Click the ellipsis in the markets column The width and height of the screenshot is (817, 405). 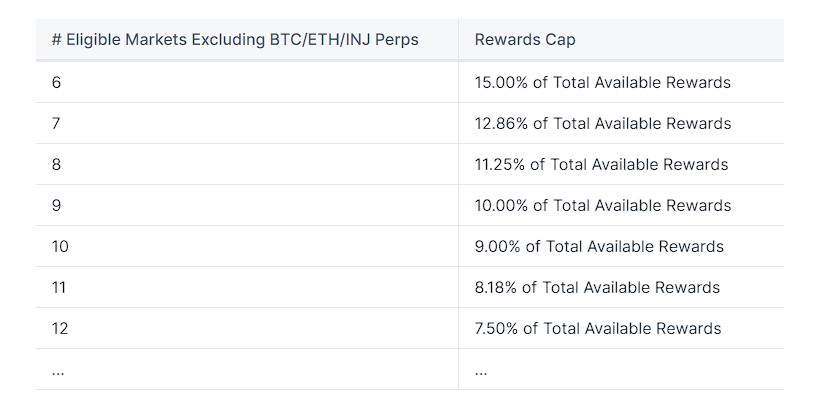click(58, 370)
